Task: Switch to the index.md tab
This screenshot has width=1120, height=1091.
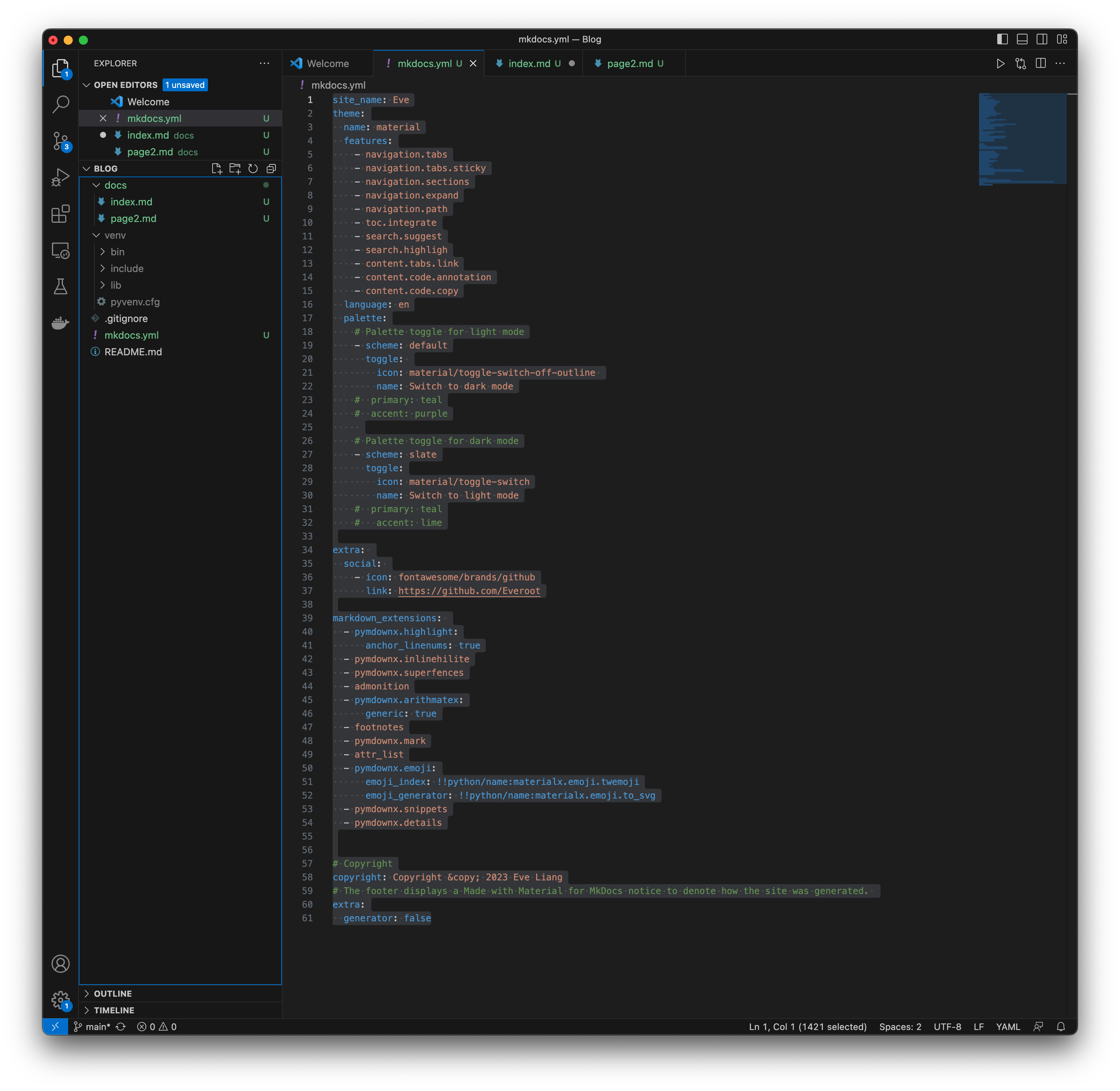Action: tap(533, 64)
